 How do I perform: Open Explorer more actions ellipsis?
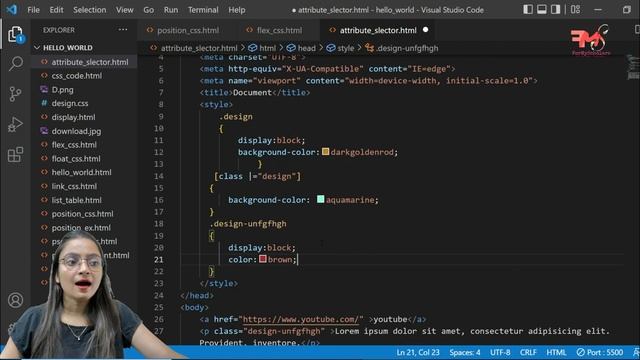click(123, 30)
